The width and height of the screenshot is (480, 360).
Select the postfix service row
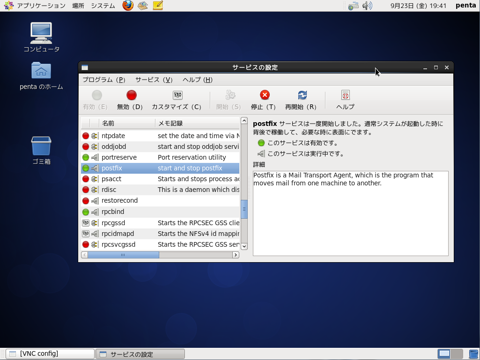tap(160, 168)
